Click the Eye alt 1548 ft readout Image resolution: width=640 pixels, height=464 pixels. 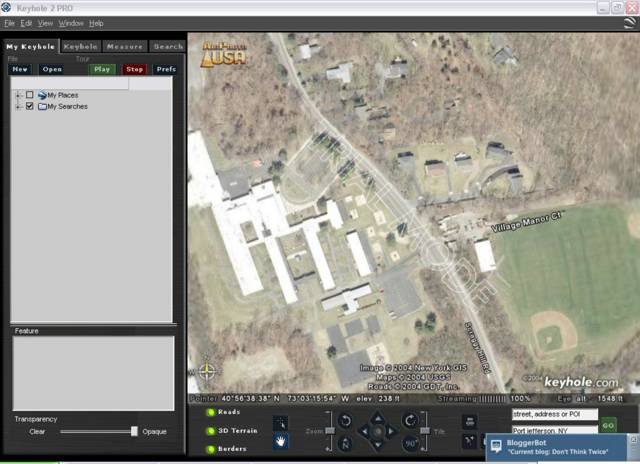click(590, 398)
